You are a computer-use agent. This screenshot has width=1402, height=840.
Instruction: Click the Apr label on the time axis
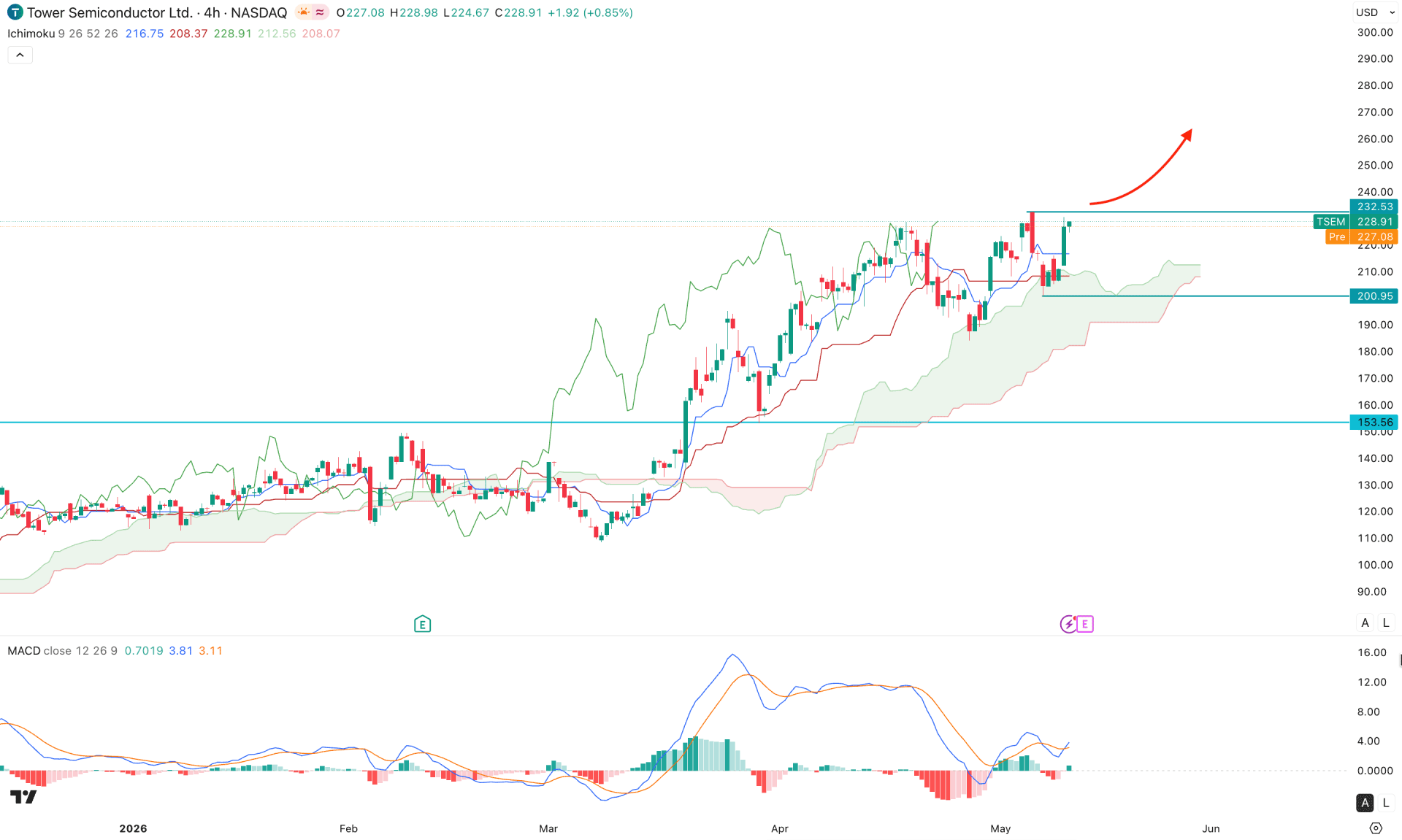click(x=780, y=828)
